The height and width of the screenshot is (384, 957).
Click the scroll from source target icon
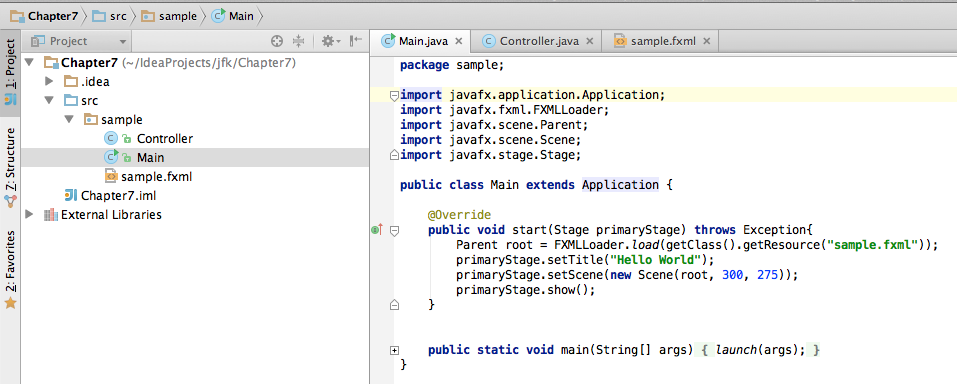coord(277,41)
